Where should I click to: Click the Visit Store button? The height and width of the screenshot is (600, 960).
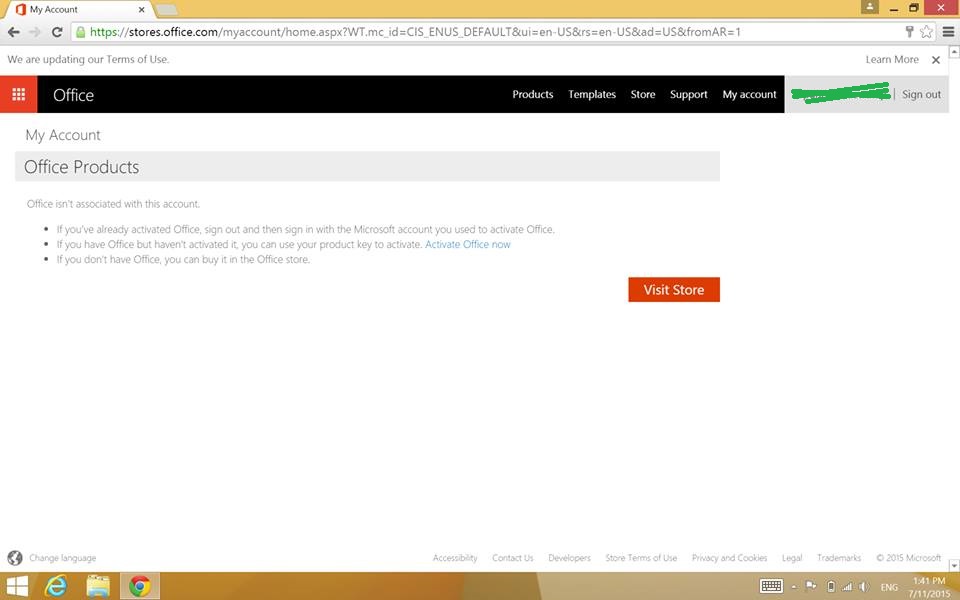673,290
